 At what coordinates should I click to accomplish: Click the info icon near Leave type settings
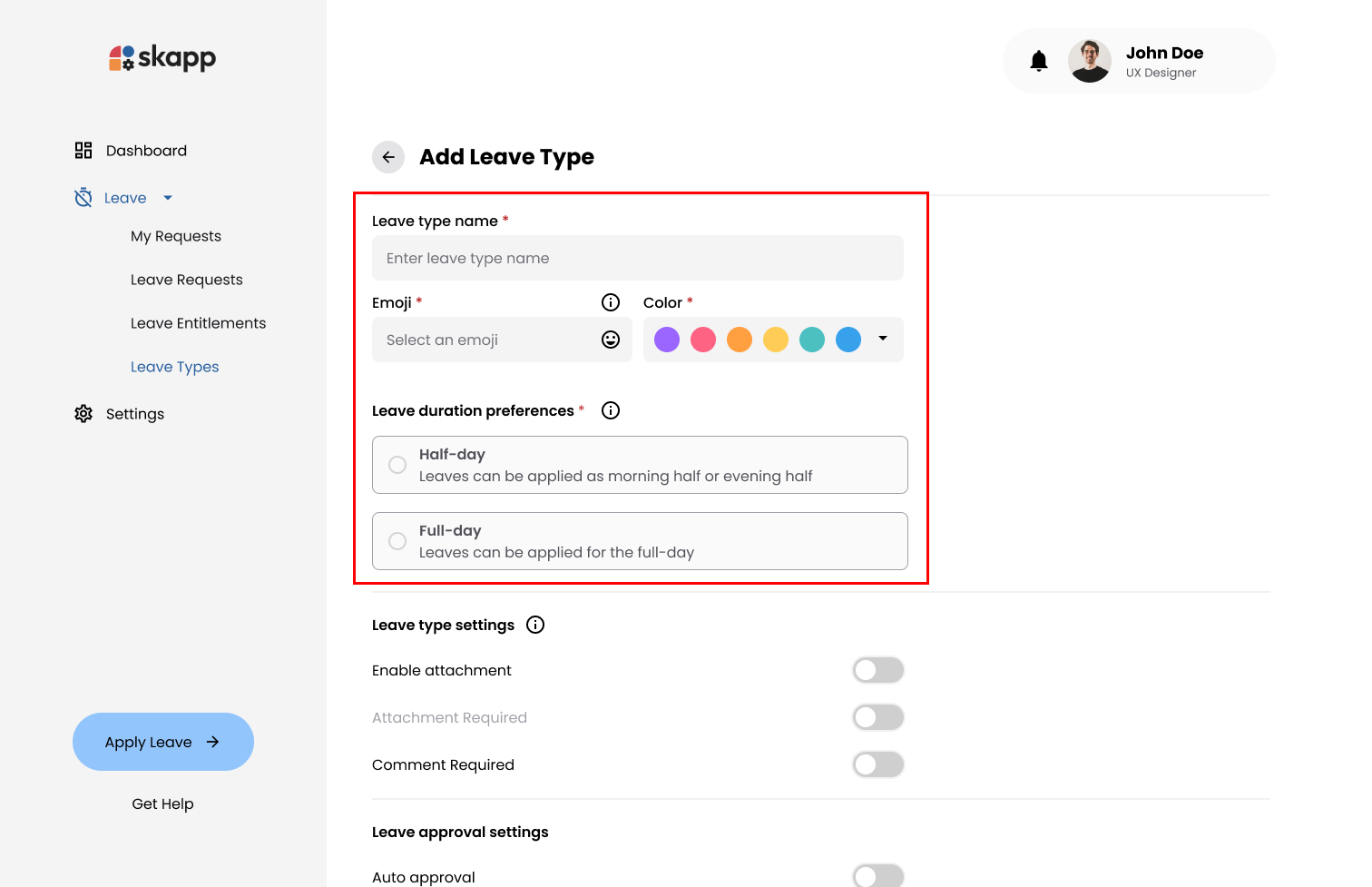(534, 625)
